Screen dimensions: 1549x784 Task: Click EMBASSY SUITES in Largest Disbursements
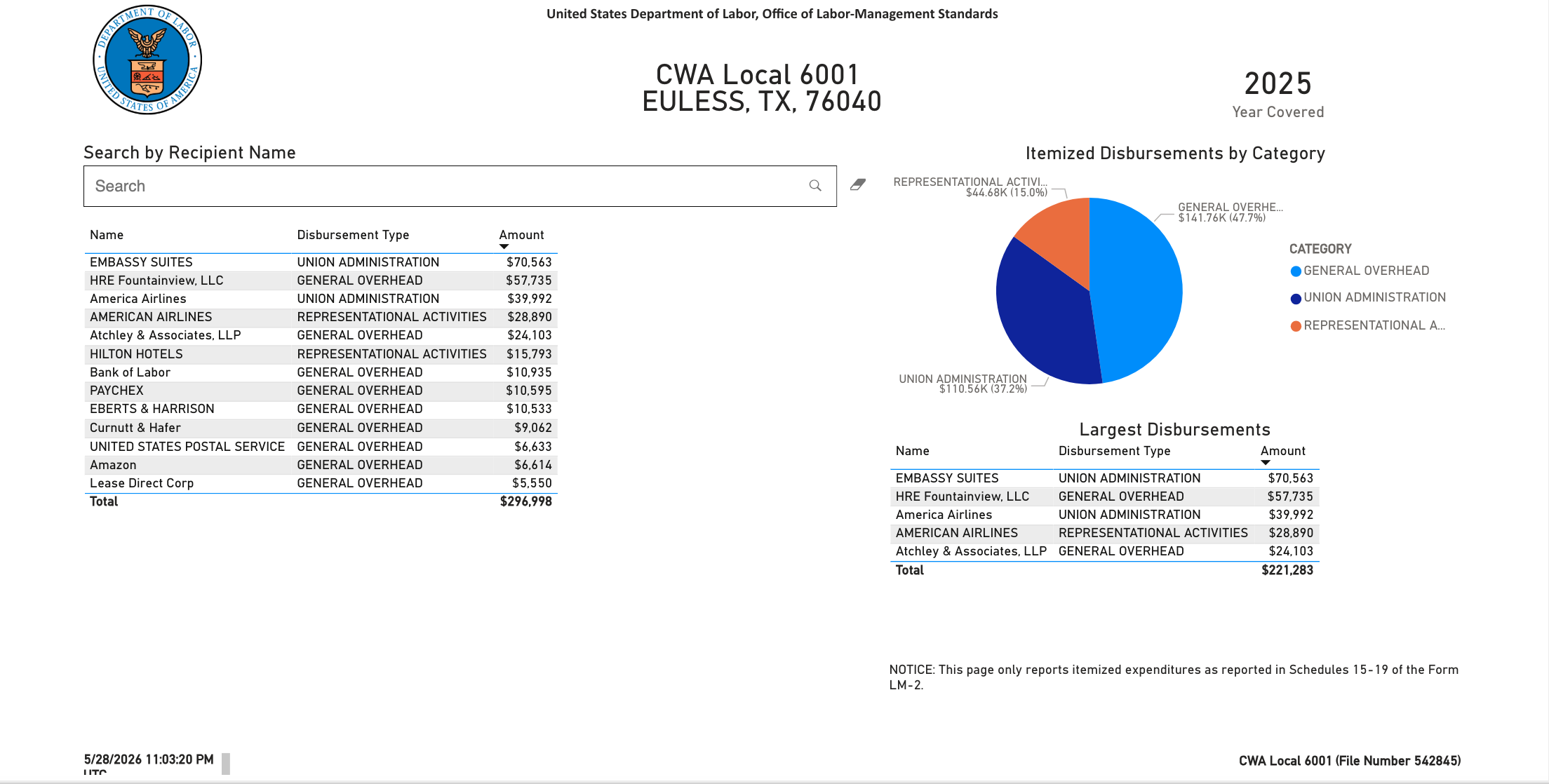pos(946,478)
